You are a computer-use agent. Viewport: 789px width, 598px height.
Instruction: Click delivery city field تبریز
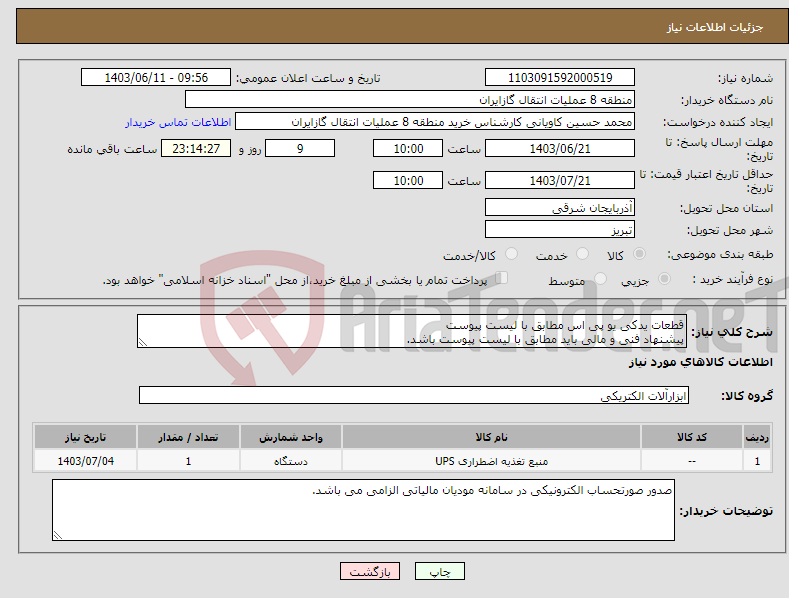[x=560, y=230]
